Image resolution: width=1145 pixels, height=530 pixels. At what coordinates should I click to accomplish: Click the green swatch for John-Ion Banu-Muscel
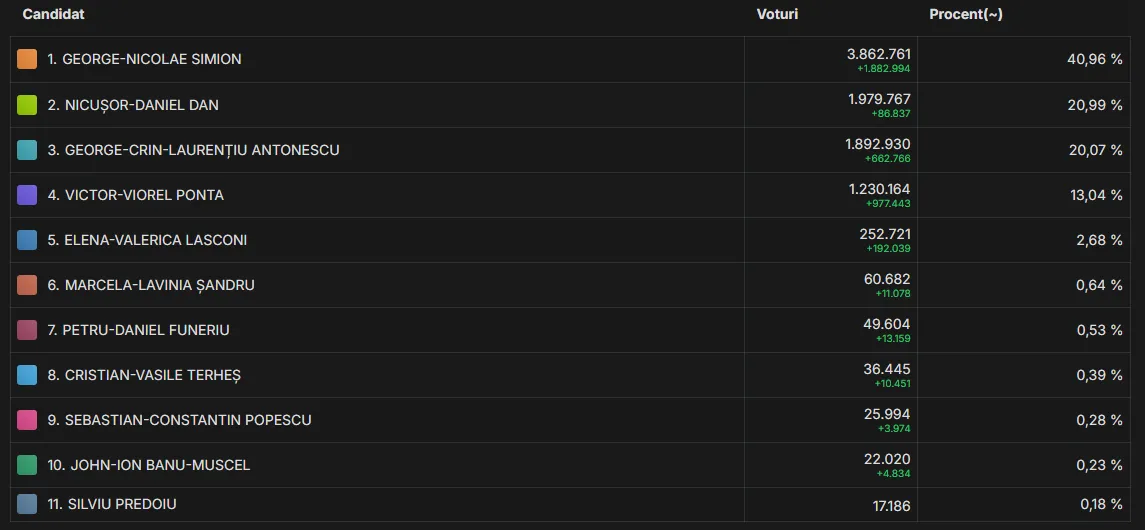click(27, 465)
